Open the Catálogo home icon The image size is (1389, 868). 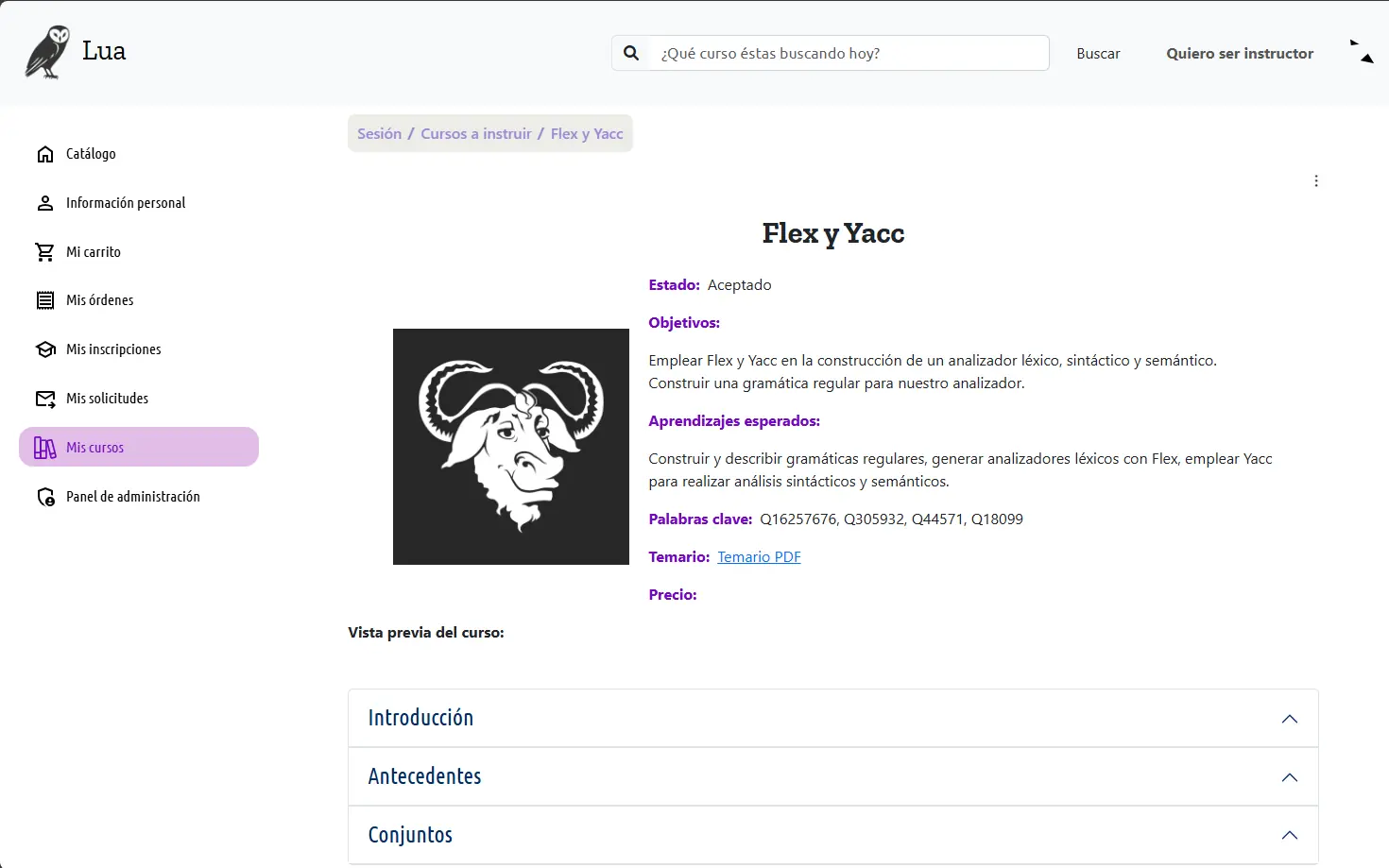45,154
